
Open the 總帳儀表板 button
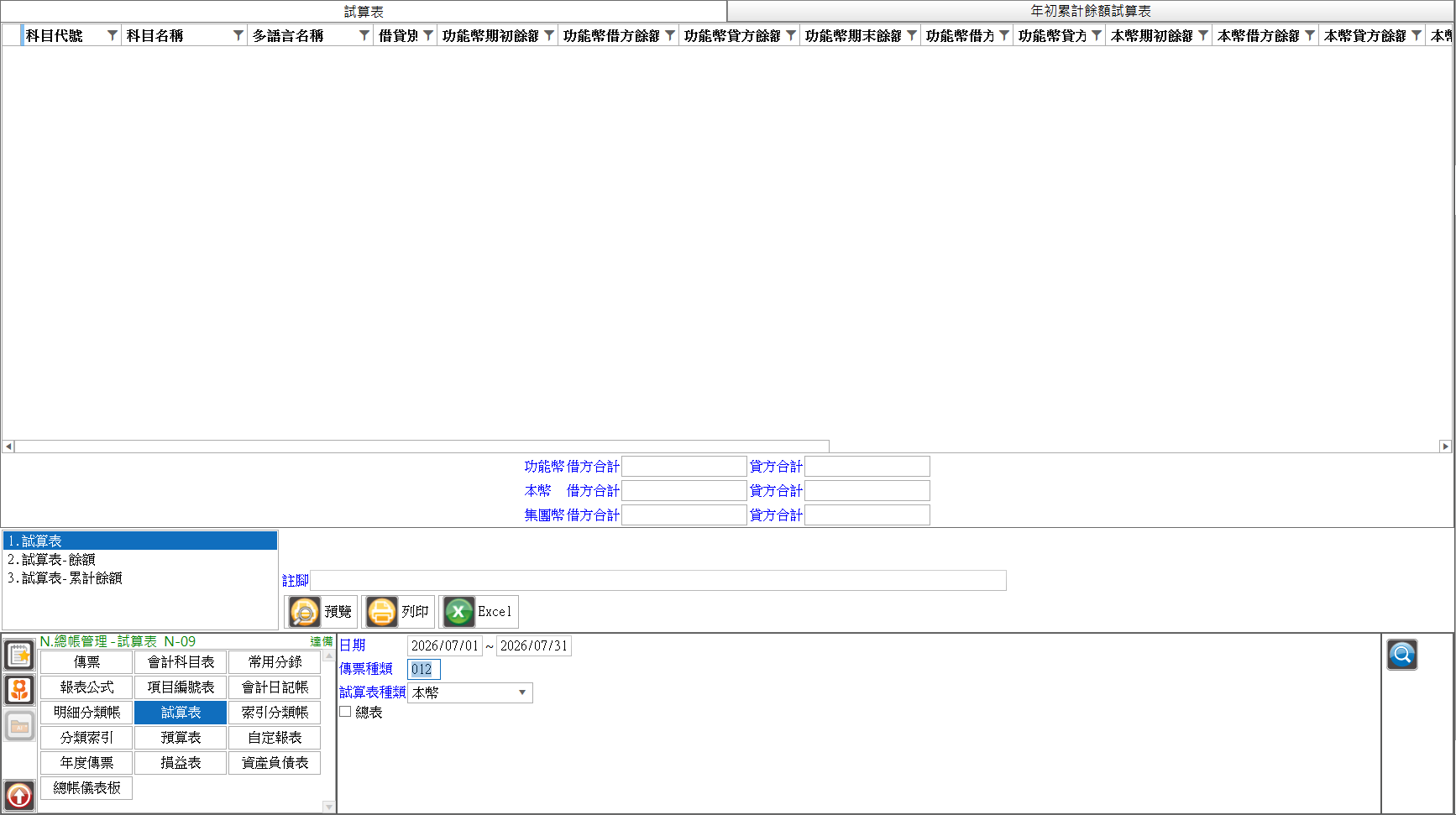tap(86, 788)
